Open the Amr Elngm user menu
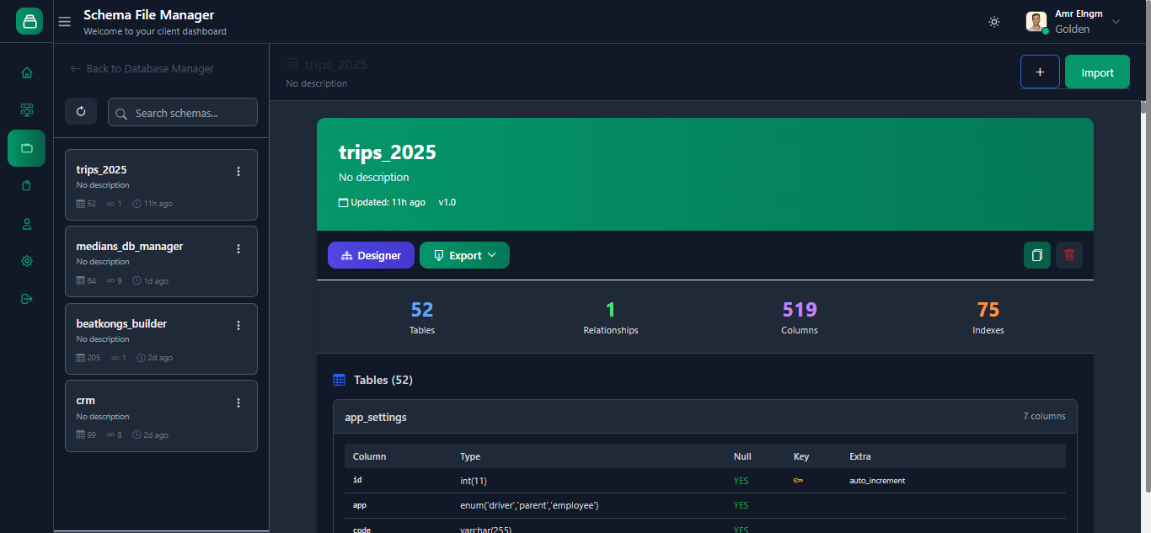 pyautogui.click(x=1073, y=22)
